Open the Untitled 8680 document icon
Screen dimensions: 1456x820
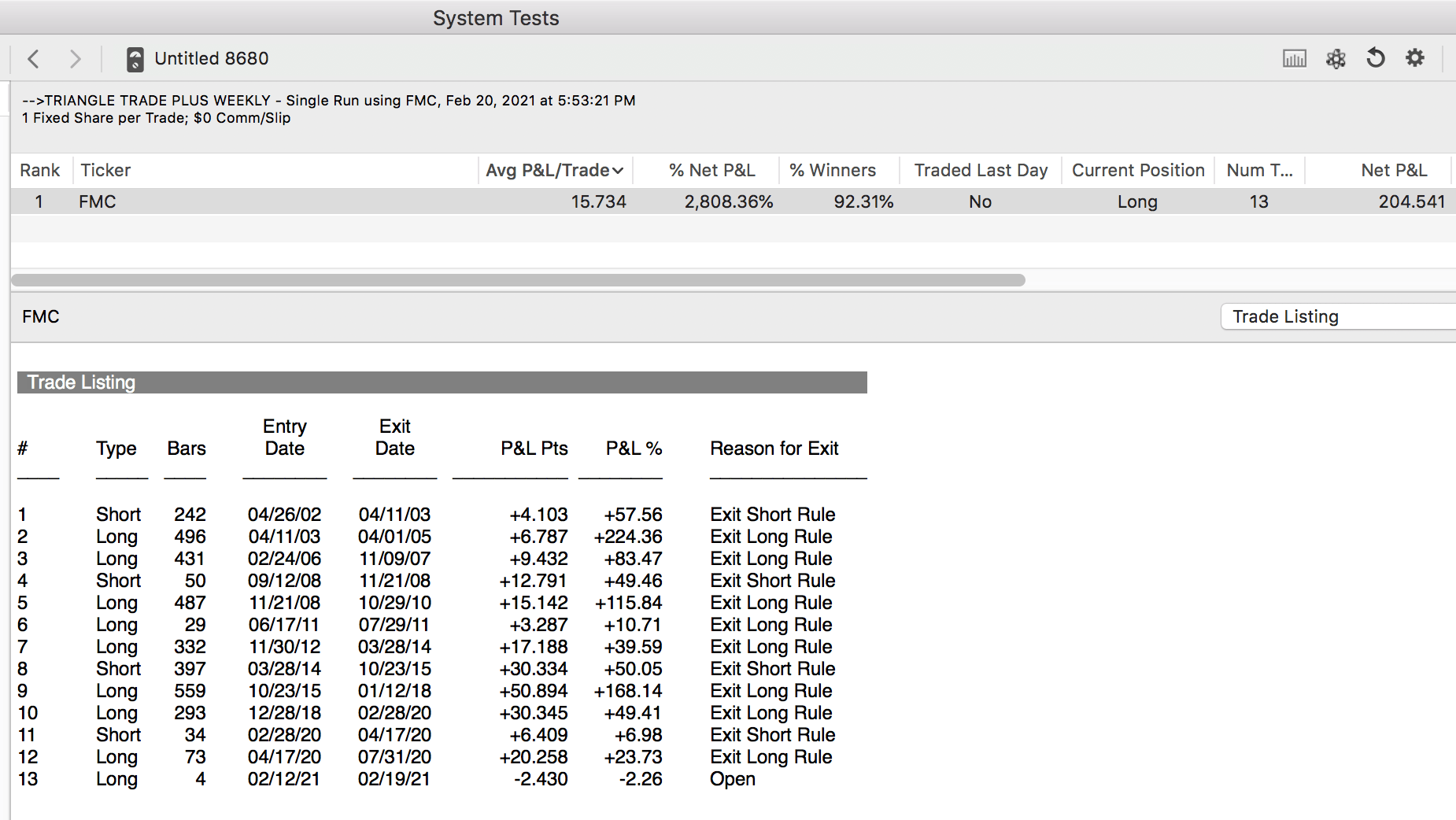[x=135, y=59]
